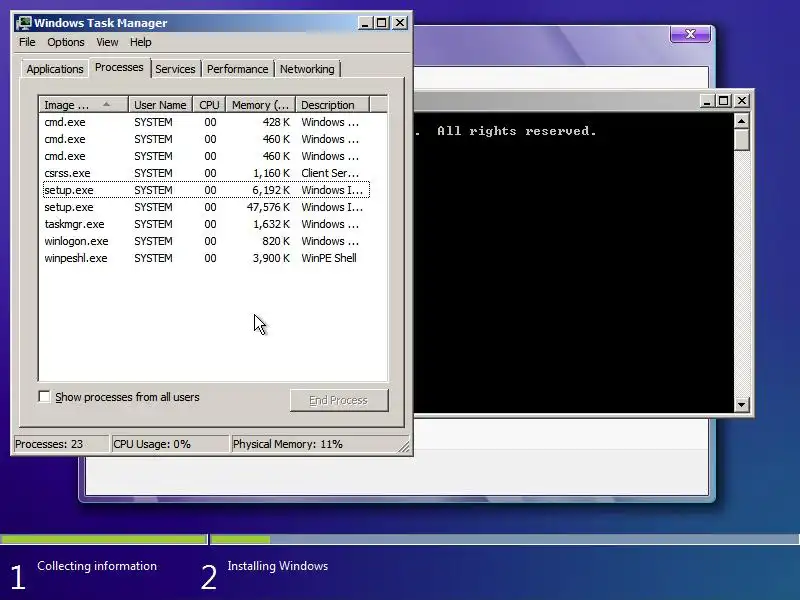Open the Options menu
This screenshot has height=600, width=800.
click(x=66, y=42)
